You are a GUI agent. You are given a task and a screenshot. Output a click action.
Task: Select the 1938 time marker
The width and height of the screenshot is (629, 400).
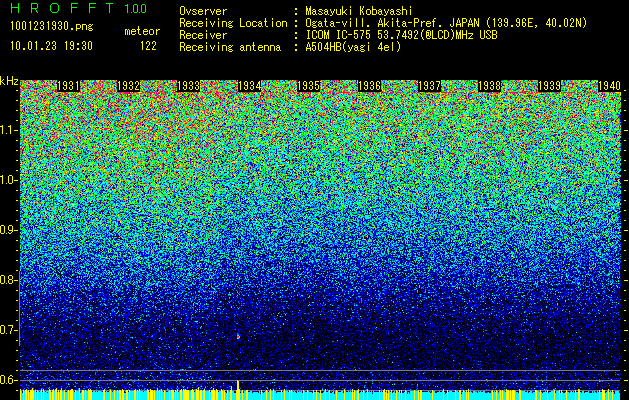point(490,86)
